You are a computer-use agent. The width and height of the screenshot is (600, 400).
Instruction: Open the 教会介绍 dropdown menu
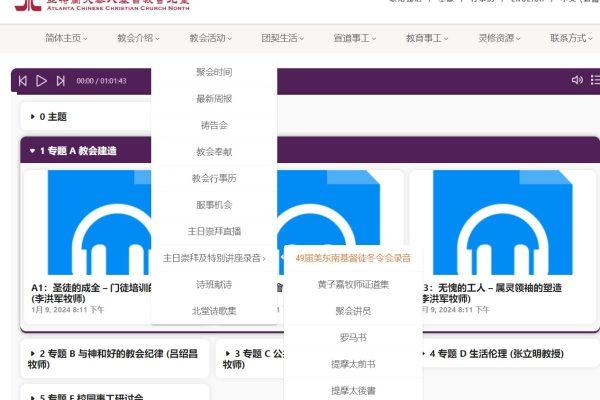137,38
